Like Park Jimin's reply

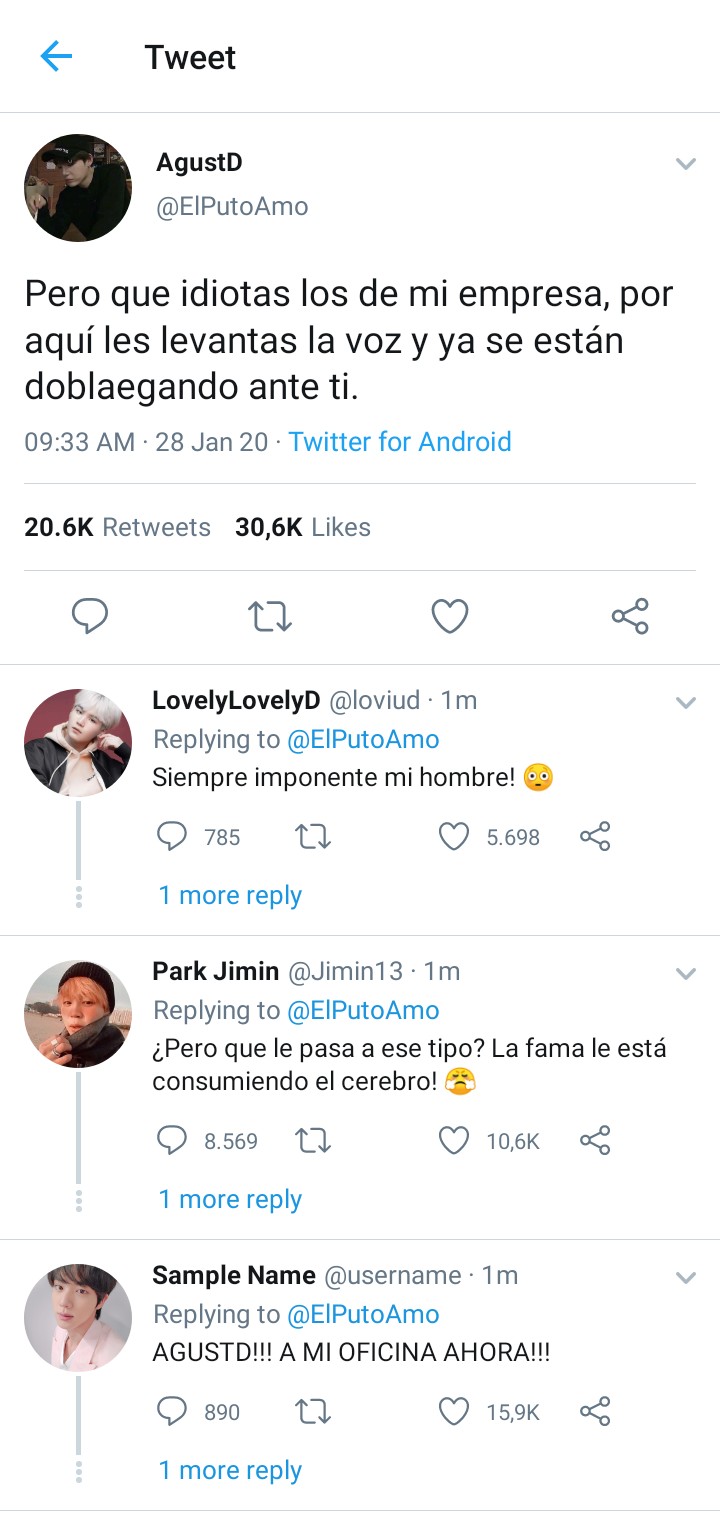click(455, 1140)
